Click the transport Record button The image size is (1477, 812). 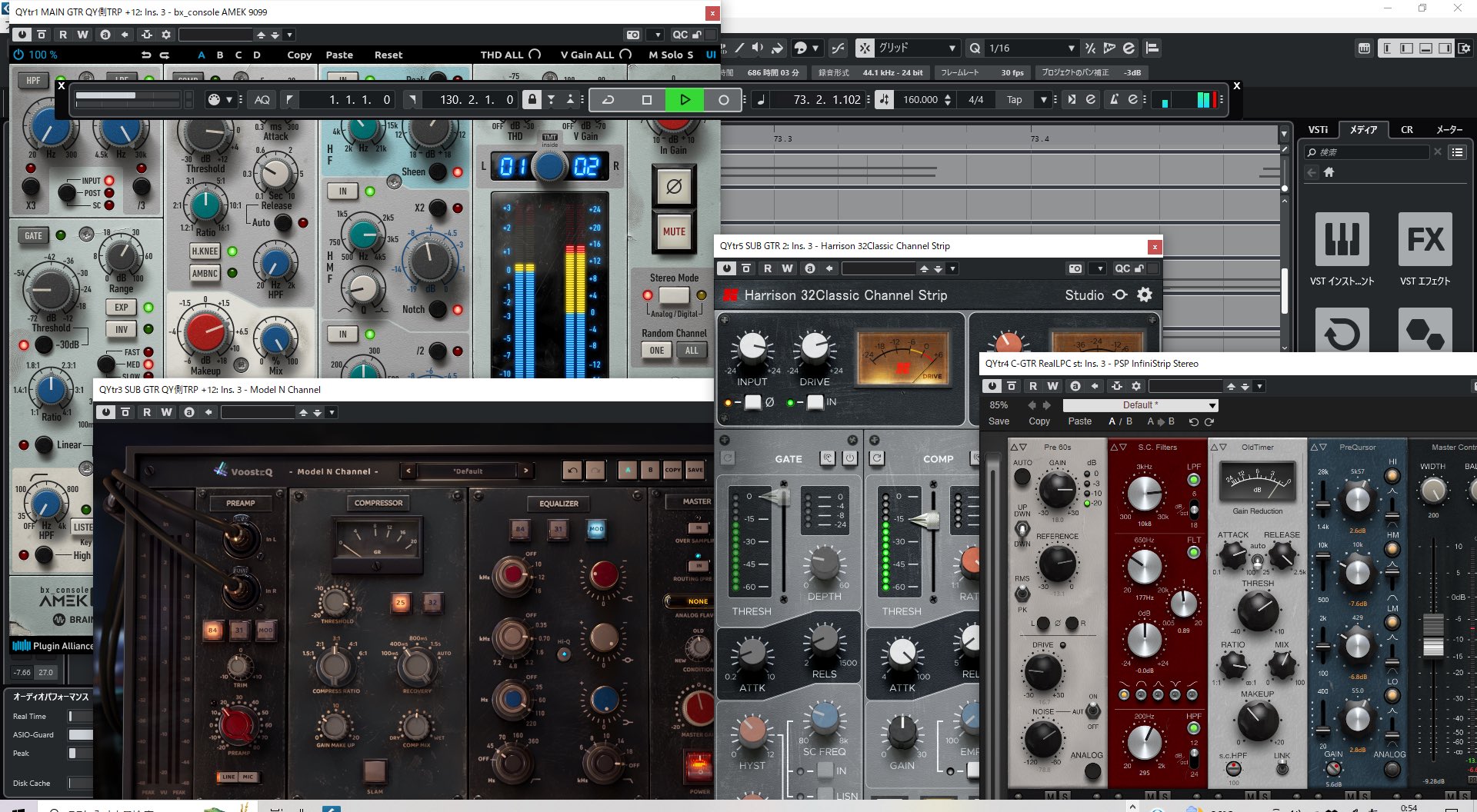(723, 99)
